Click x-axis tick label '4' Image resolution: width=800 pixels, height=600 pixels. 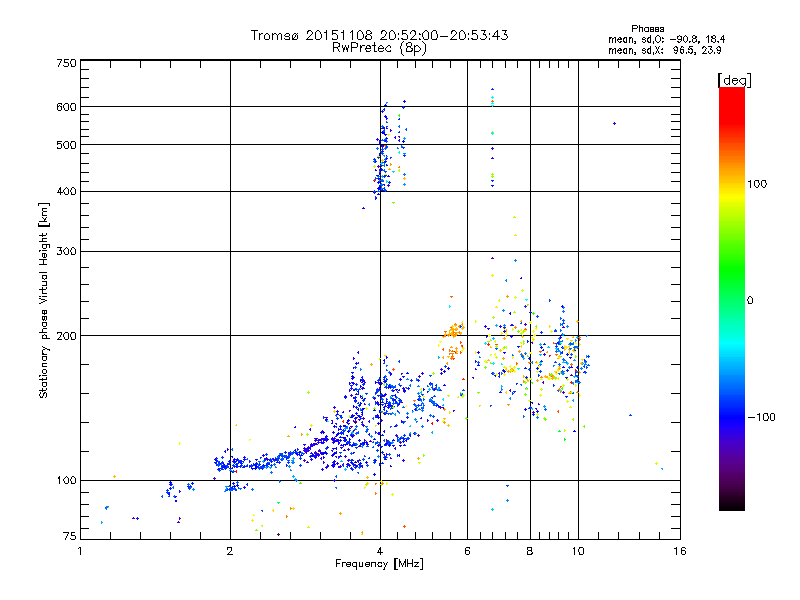click(380, 551)
